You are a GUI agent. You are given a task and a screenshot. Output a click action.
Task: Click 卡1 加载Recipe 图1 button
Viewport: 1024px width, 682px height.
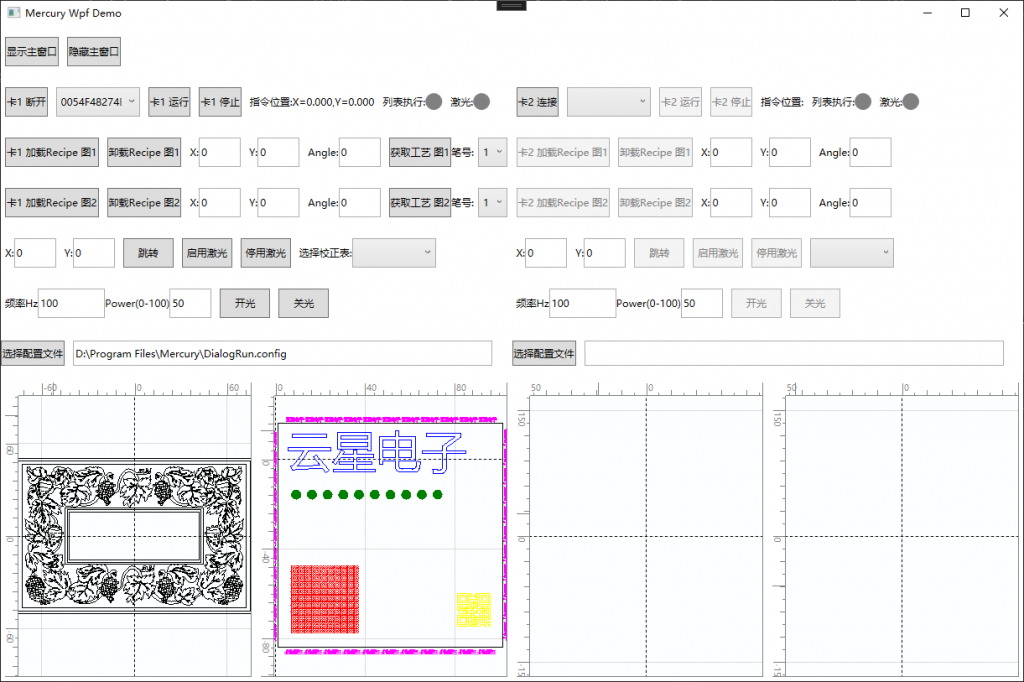pos(52,152)
